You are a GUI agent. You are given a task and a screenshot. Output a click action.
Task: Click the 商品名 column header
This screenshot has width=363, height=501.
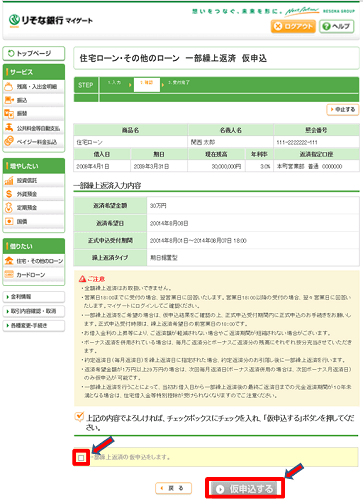130,130
